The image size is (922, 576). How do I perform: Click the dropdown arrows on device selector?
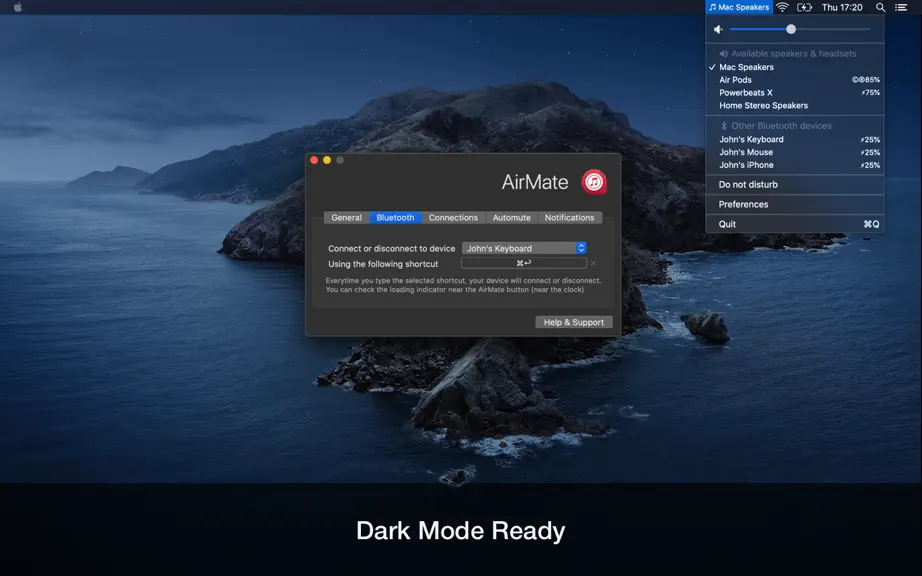click(x=581, y=248)
